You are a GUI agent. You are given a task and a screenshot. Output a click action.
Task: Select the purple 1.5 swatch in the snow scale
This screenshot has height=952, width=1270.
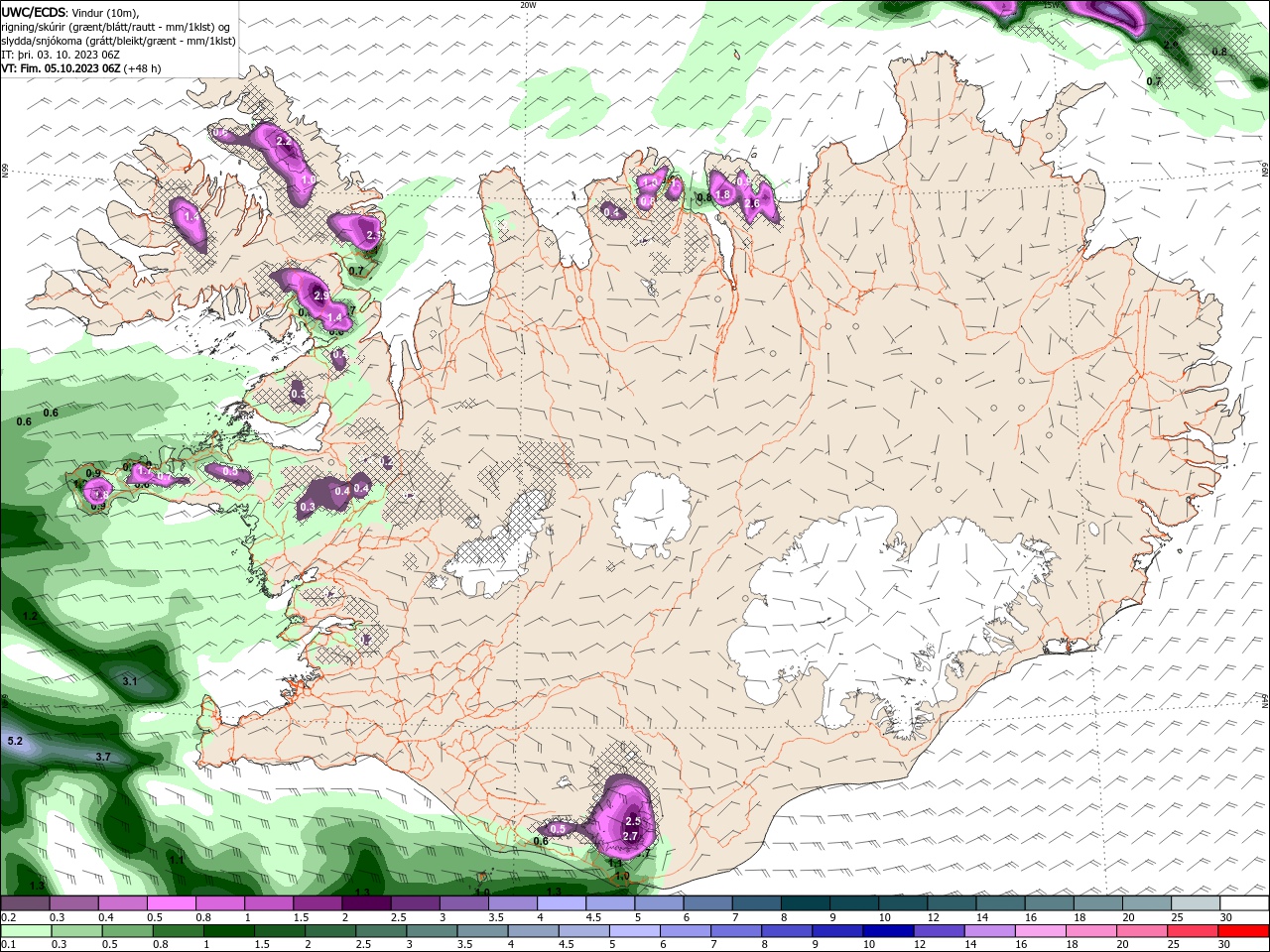317,903
